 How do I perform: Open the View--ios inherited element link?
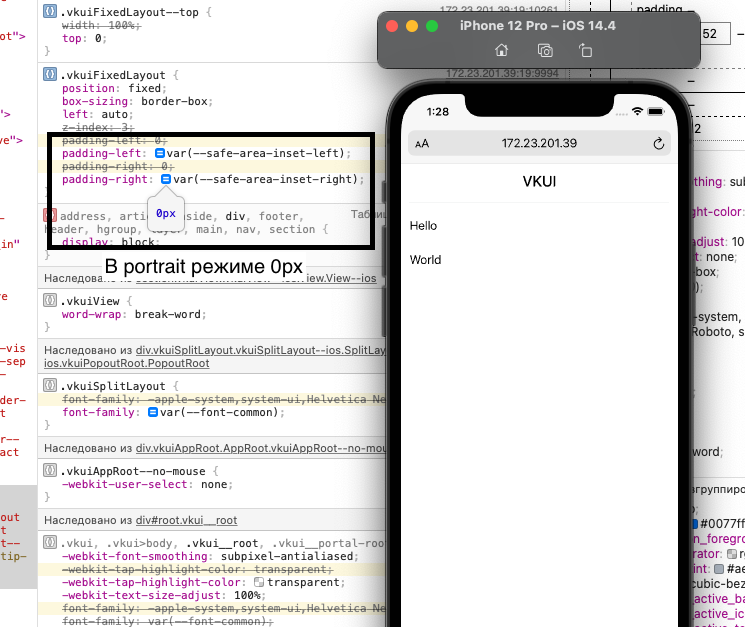tap(341, 278)
